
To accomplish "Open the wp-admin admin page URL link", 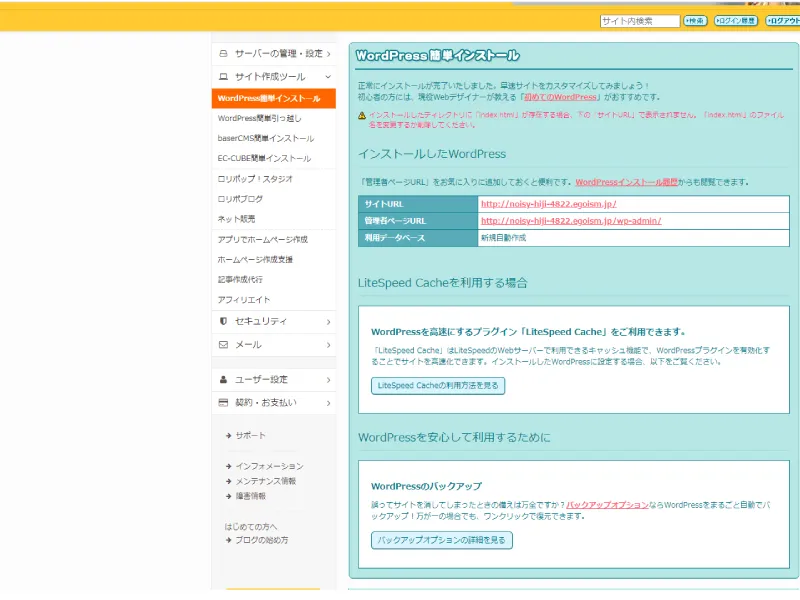I will click(571, 221).
